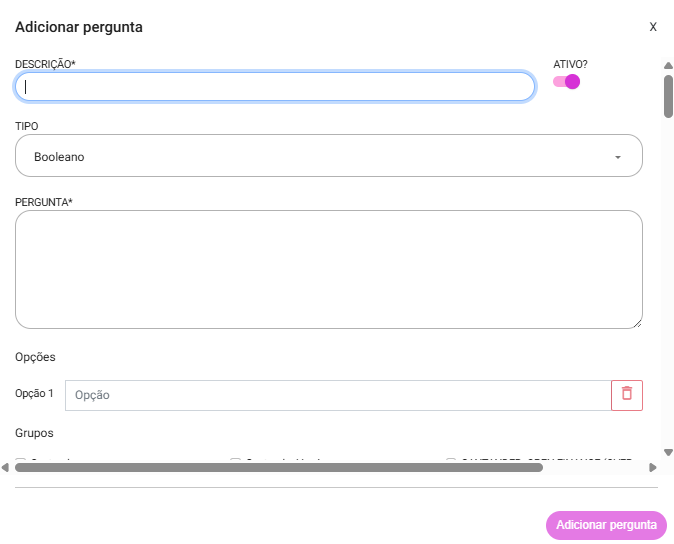Screen dimensions: 674x544
Task: Click the Opção 1 input field
Action: tap(338, 395)
